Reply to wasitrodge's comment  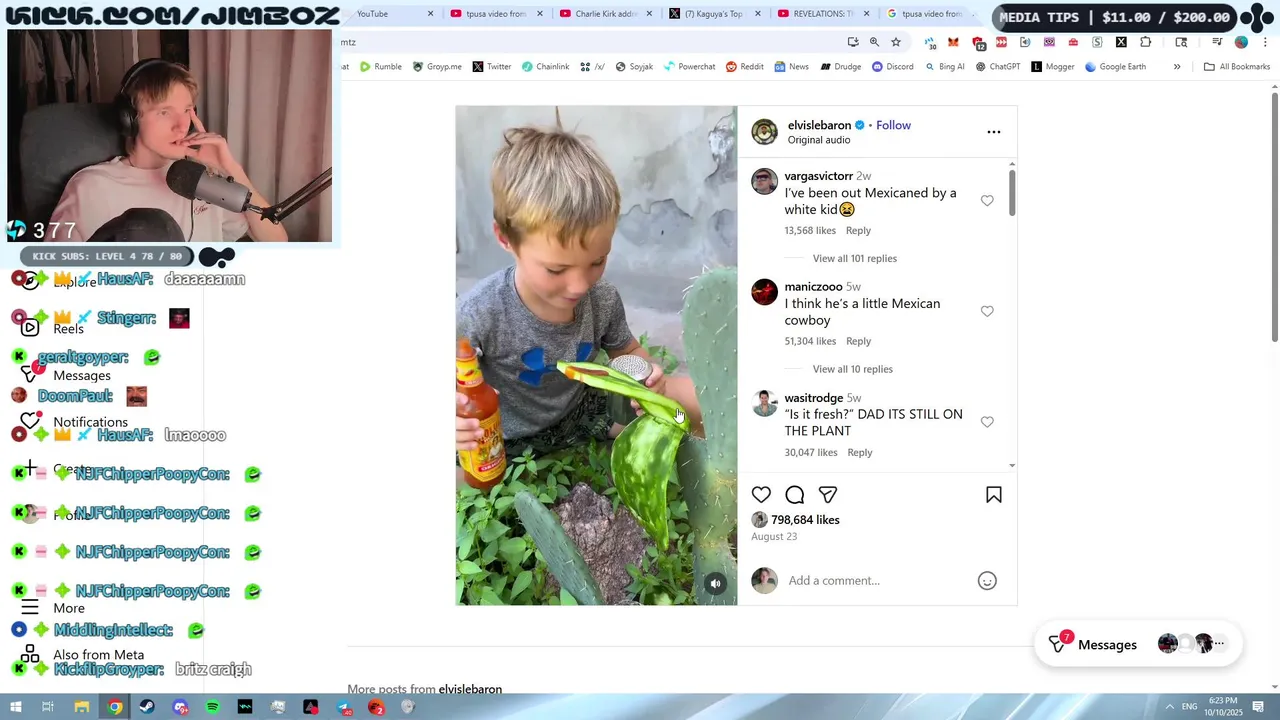(860, 452)
